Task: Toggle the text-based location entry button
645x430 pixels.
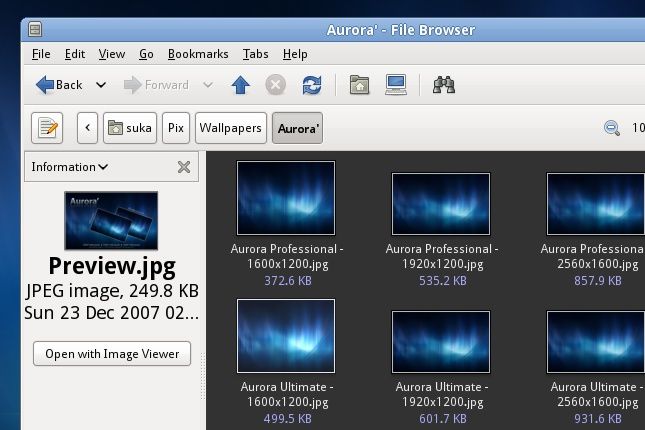Action: pyautogui.click(x=47, y=128)
